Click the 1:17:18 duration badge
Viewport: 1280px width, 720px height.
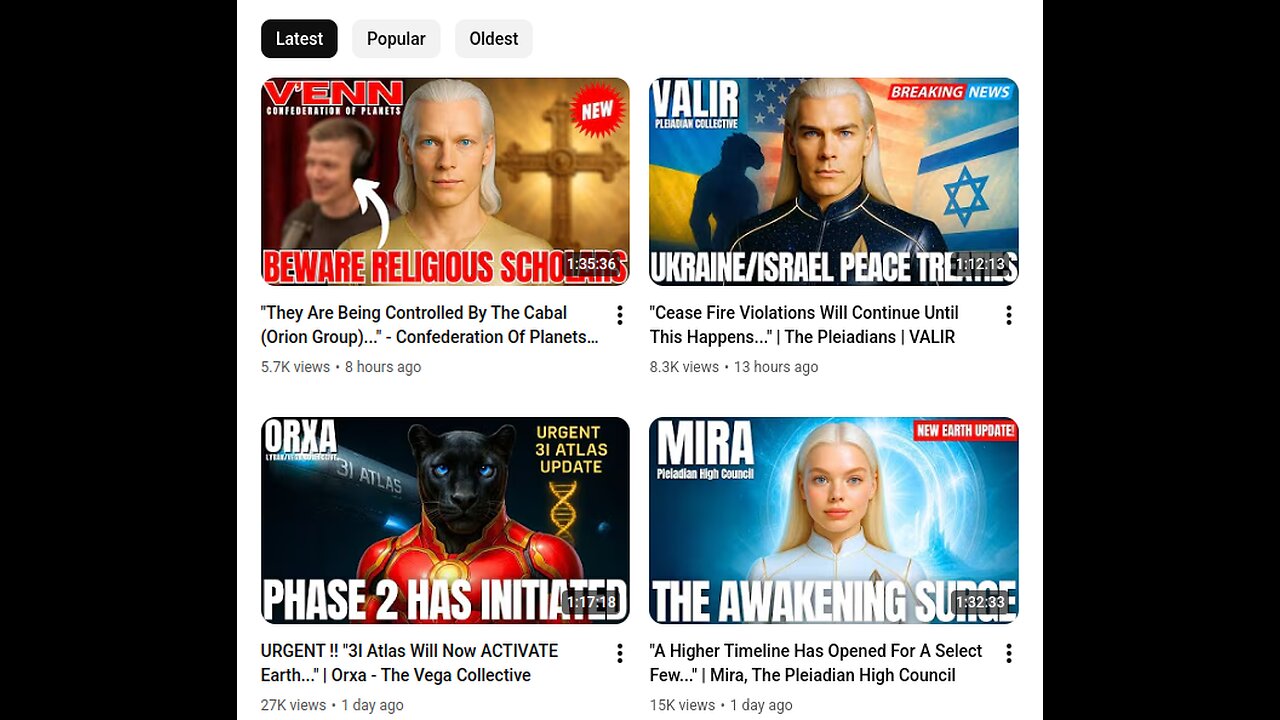point(593,603)
